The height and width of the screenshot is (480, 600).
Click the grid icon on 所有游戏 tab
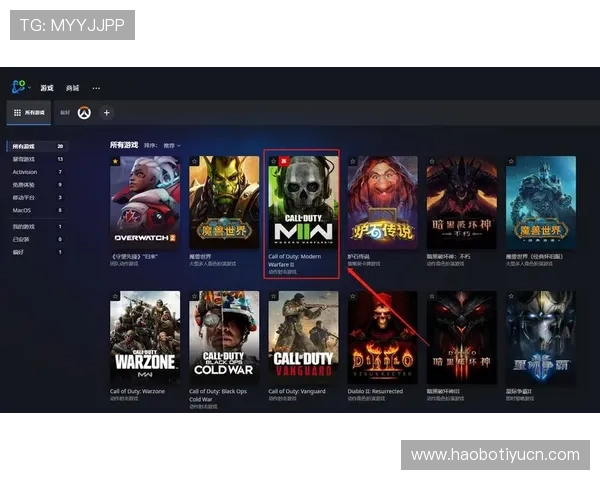[17, 113]
